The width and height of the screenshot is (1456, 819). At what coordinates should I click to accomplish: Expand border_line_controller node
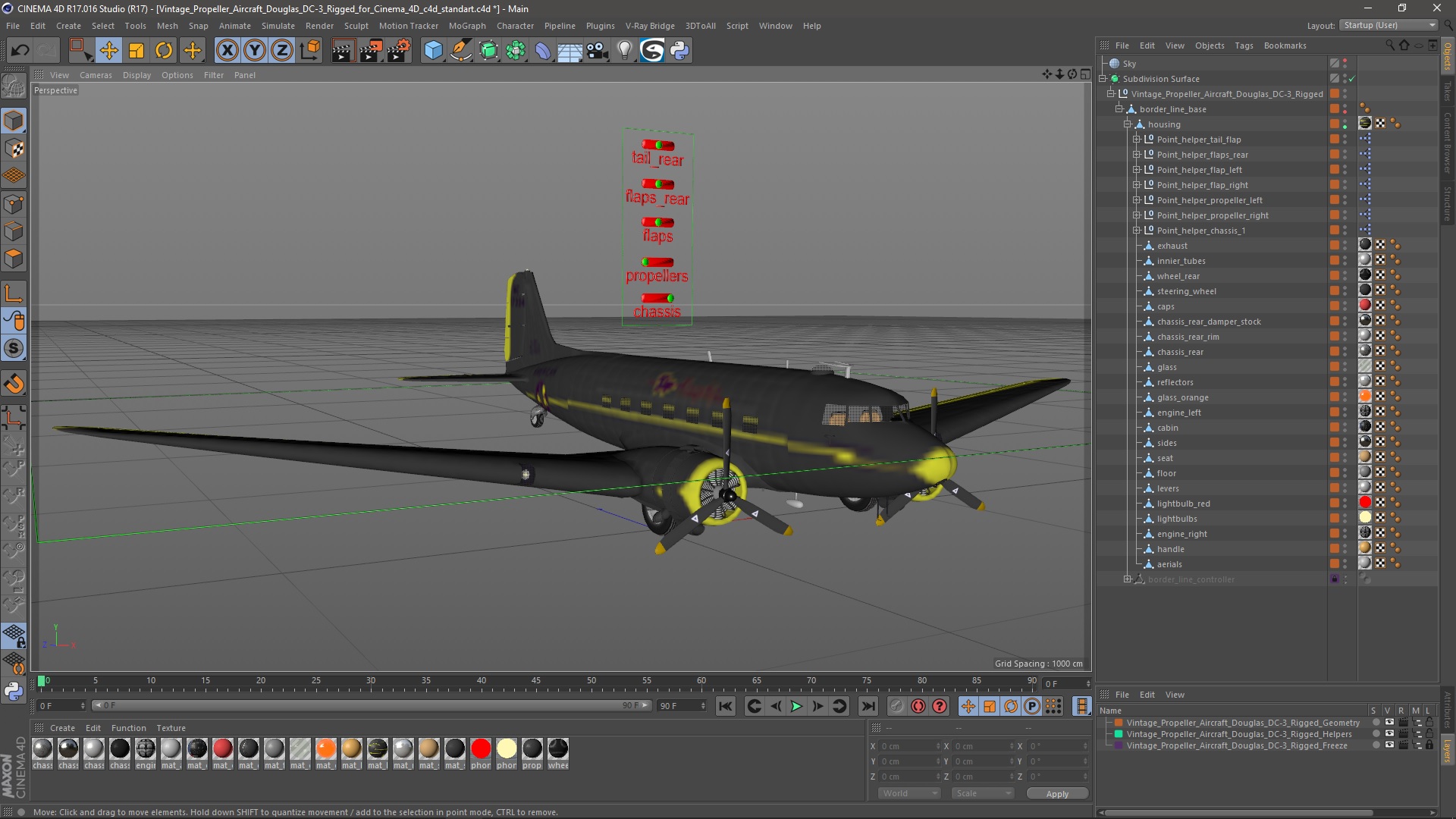(x=1128, y=579)
